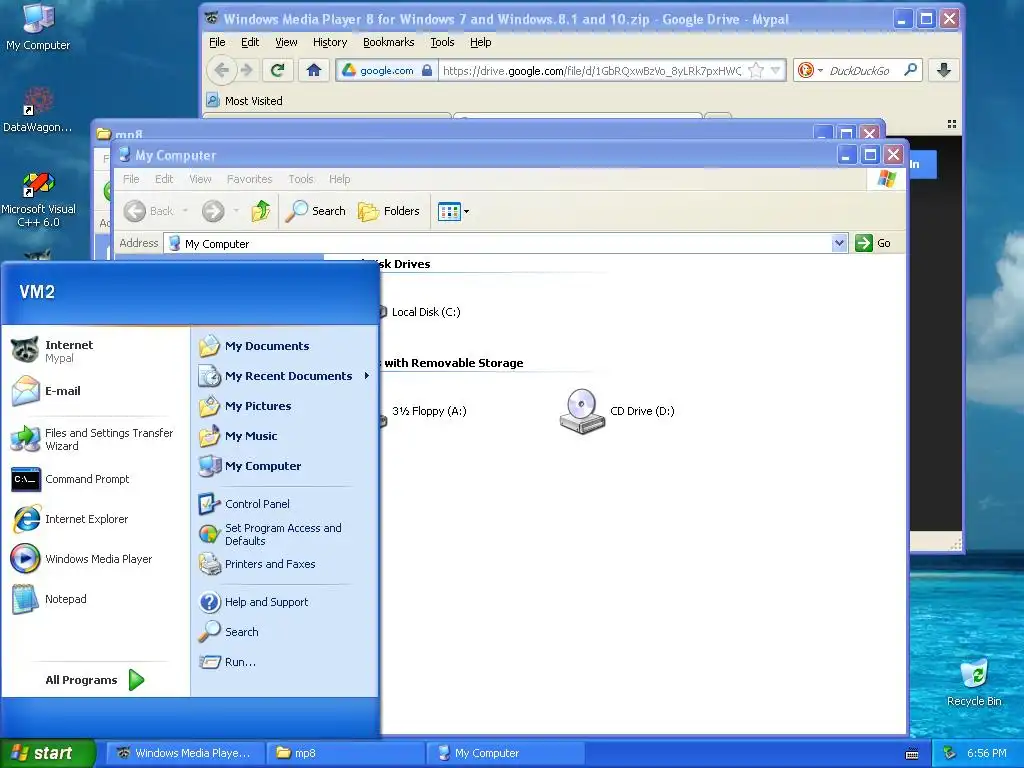Open search engine dropdown next to DuckDuckGo

point(820,71)
